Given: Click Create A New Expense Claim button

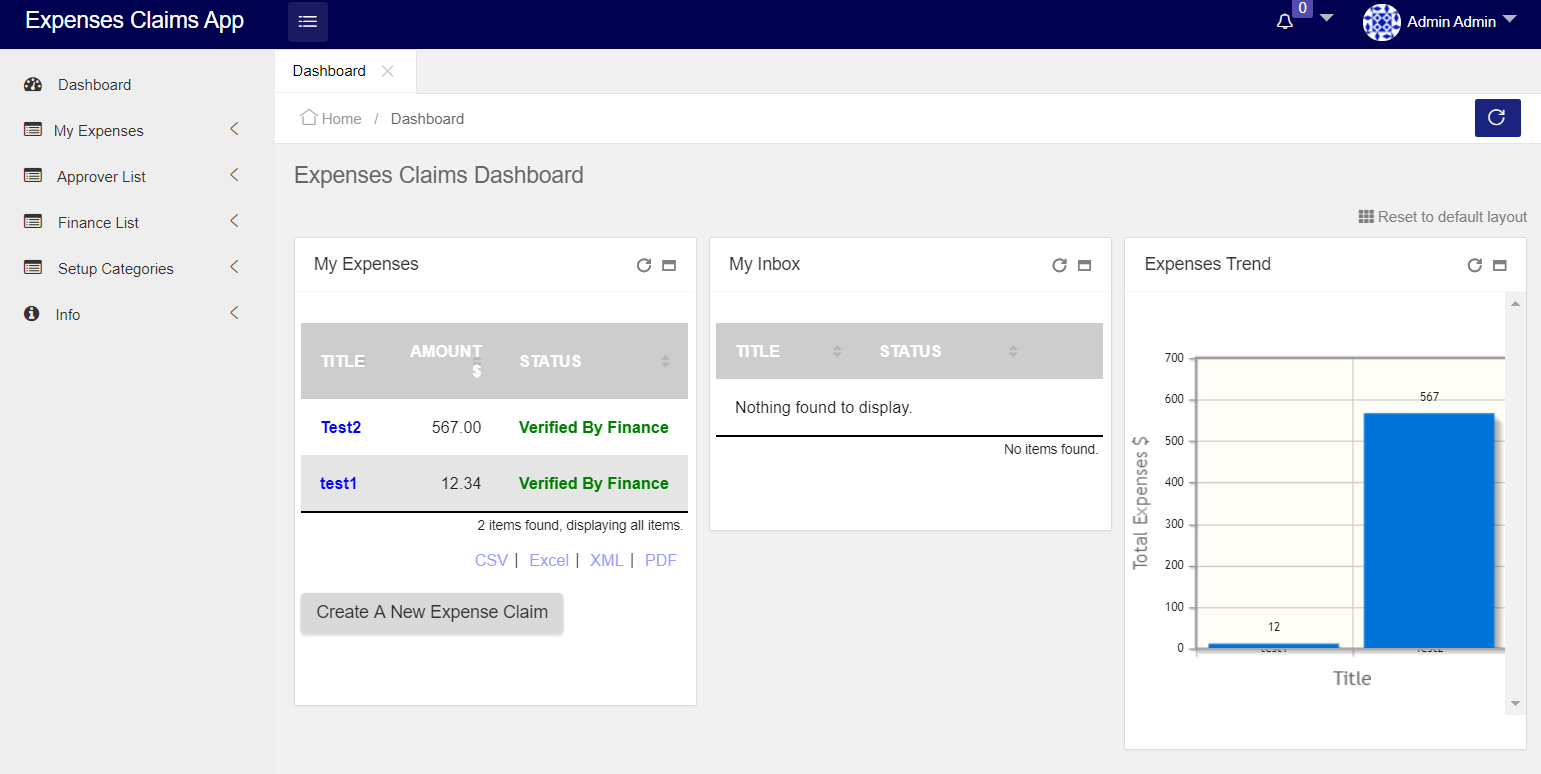Looking at the screenshot, I should (432, 612).
